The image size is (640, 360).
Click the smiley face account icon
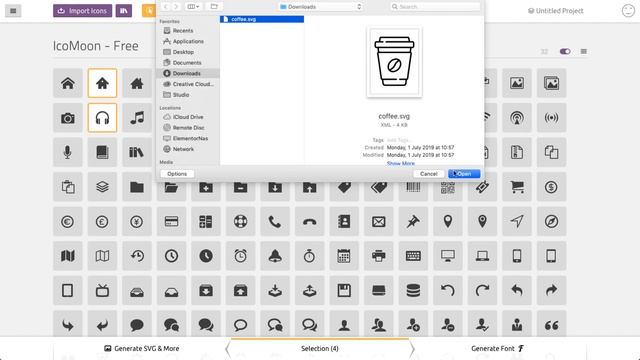pos(628,11)
